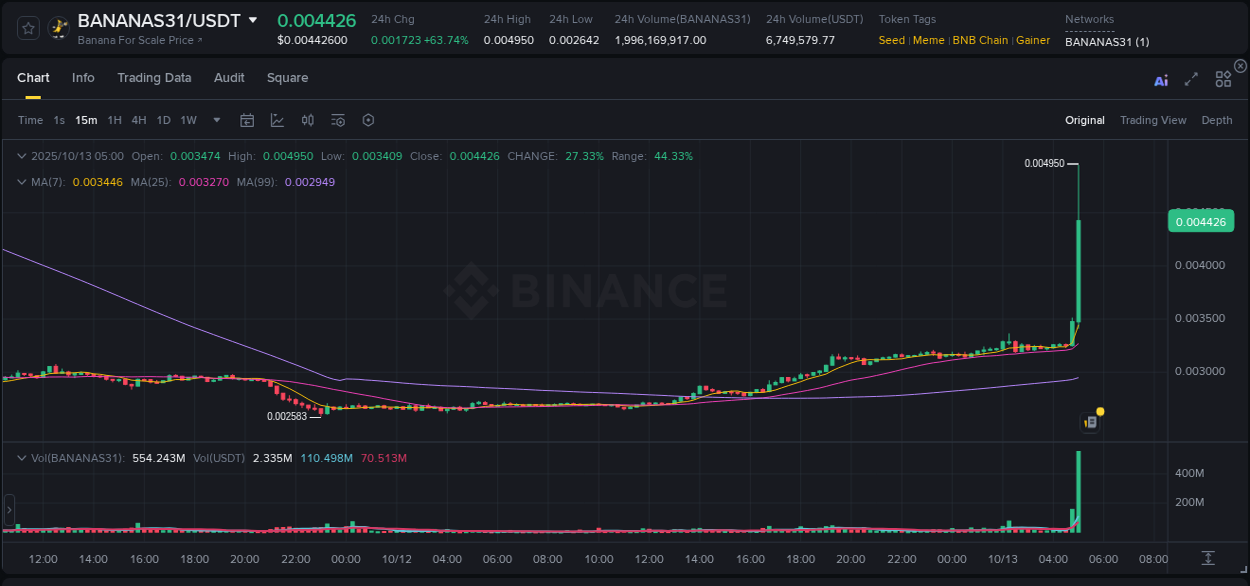Switch chart to Trading View mode
This screenshot has height=586, width=1250.
coord(1153,120)
